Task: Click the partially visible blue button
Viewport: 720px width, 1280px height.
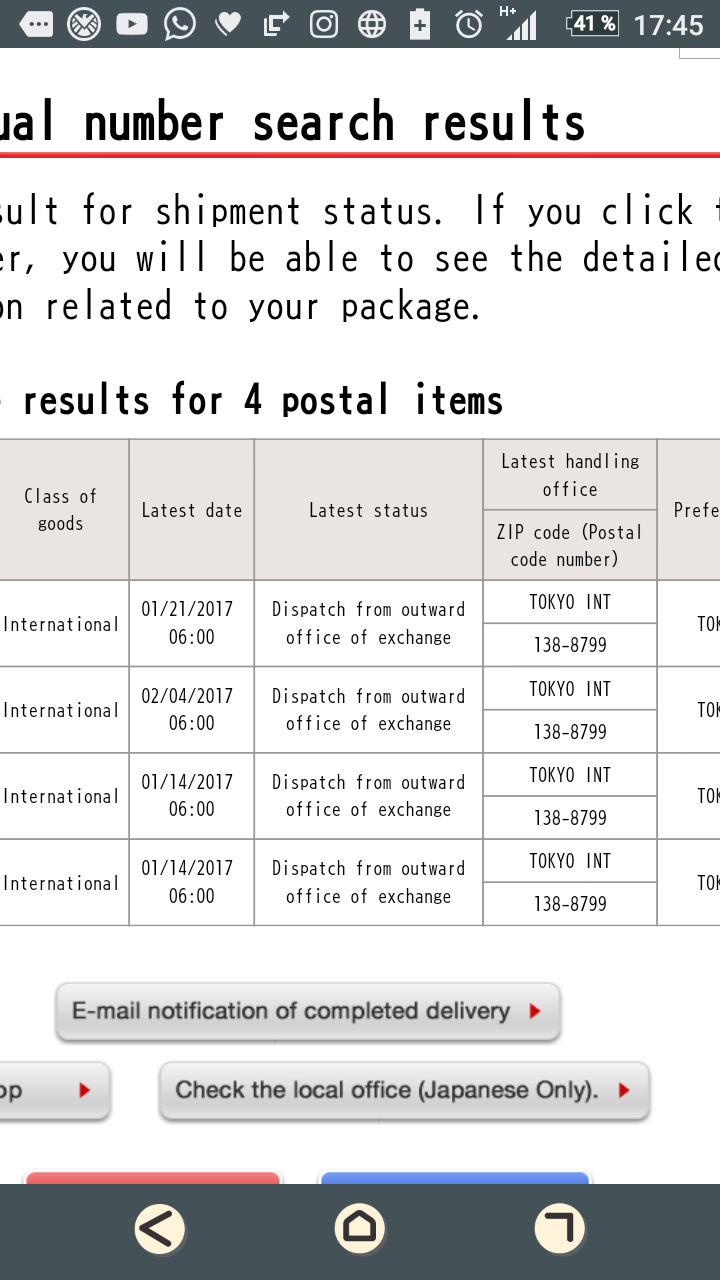Action: [x=454, y=1178]
